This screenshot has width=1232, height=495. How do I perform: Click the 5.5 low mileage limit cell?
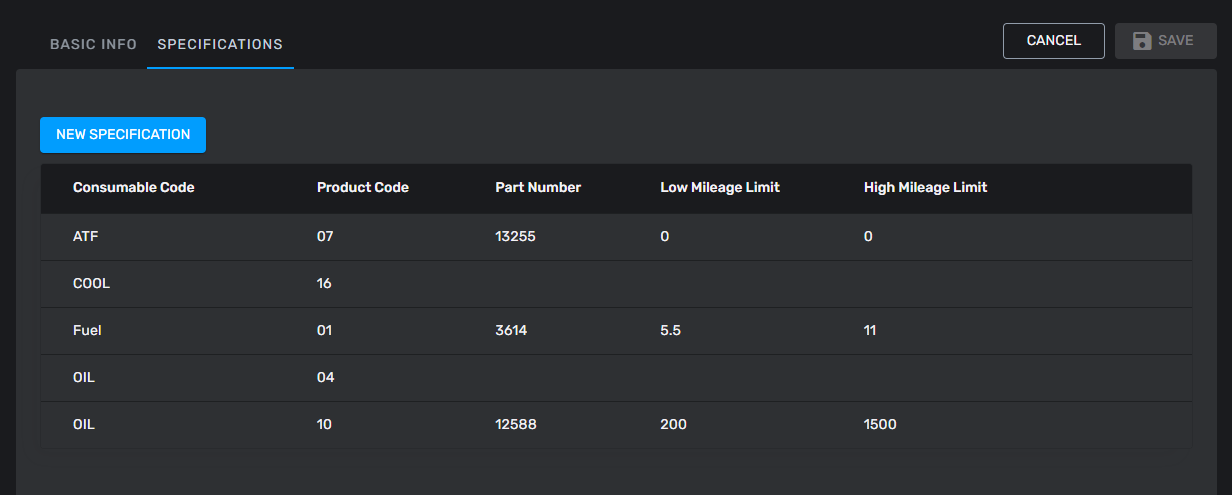coord(670,331)
